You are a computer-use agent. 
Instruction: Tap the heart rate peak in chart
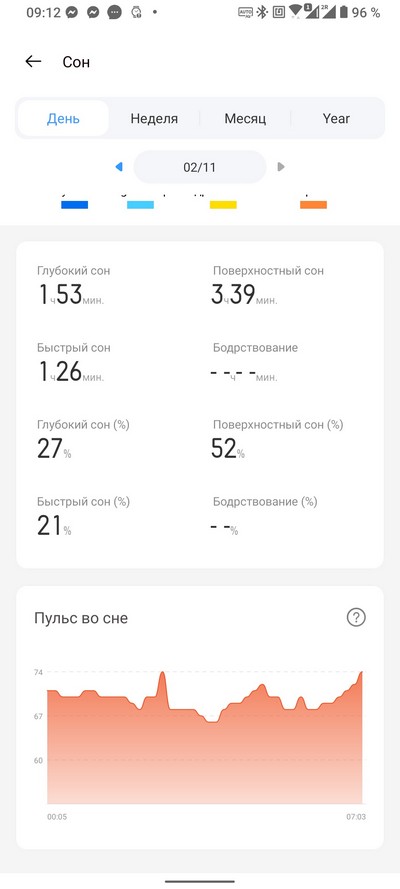coord(162,673)
